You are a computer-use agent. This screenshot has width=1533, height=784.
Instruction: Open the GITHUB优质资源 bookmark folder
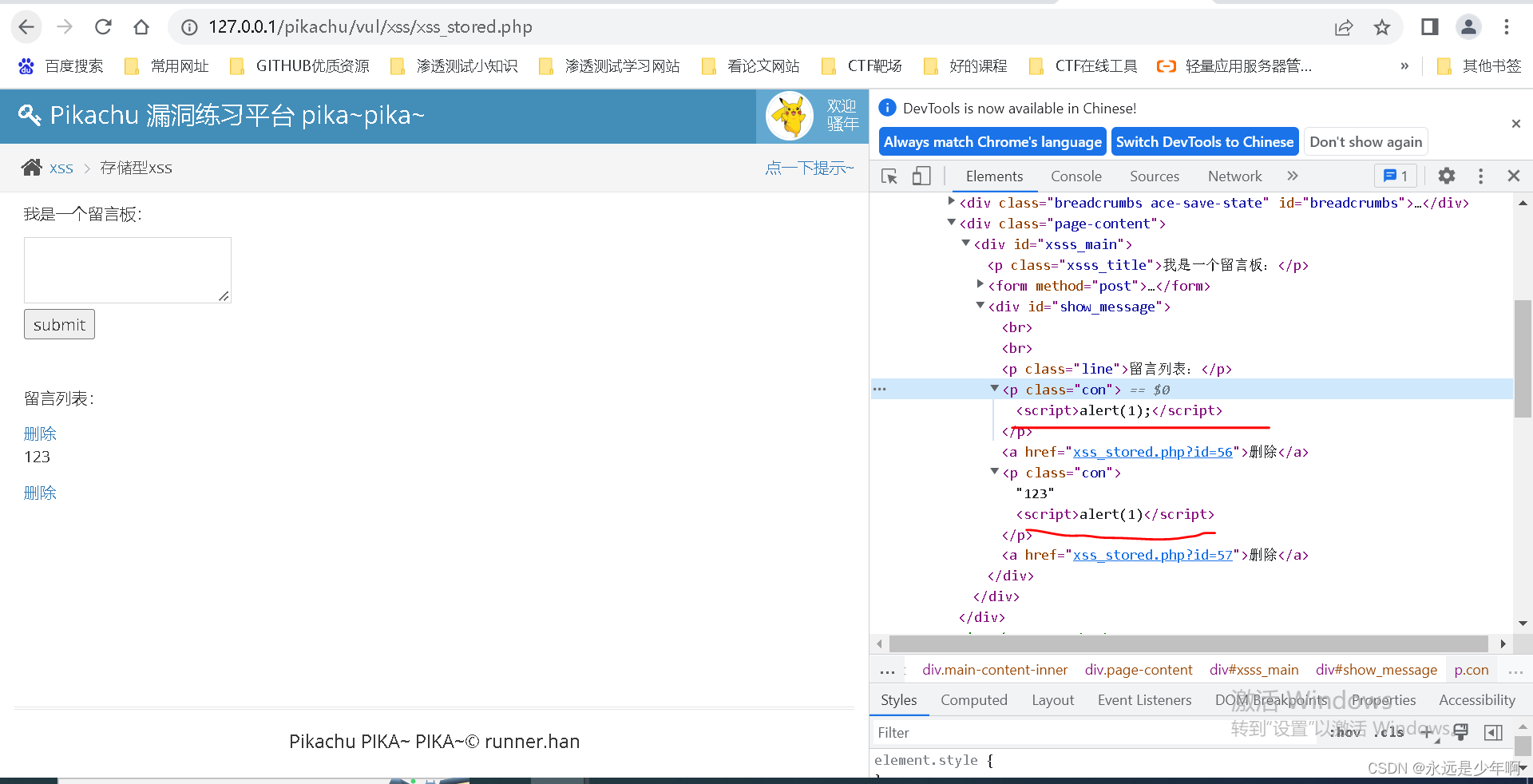click(299, 66)
